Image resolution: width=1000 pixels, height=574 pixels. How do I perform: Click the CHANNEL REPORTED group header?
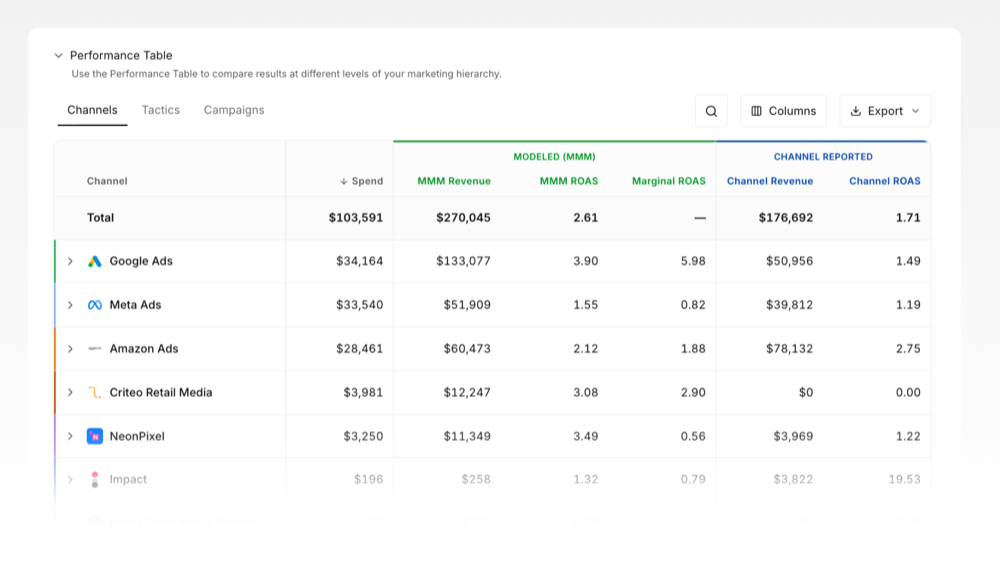tap(823, 157)
